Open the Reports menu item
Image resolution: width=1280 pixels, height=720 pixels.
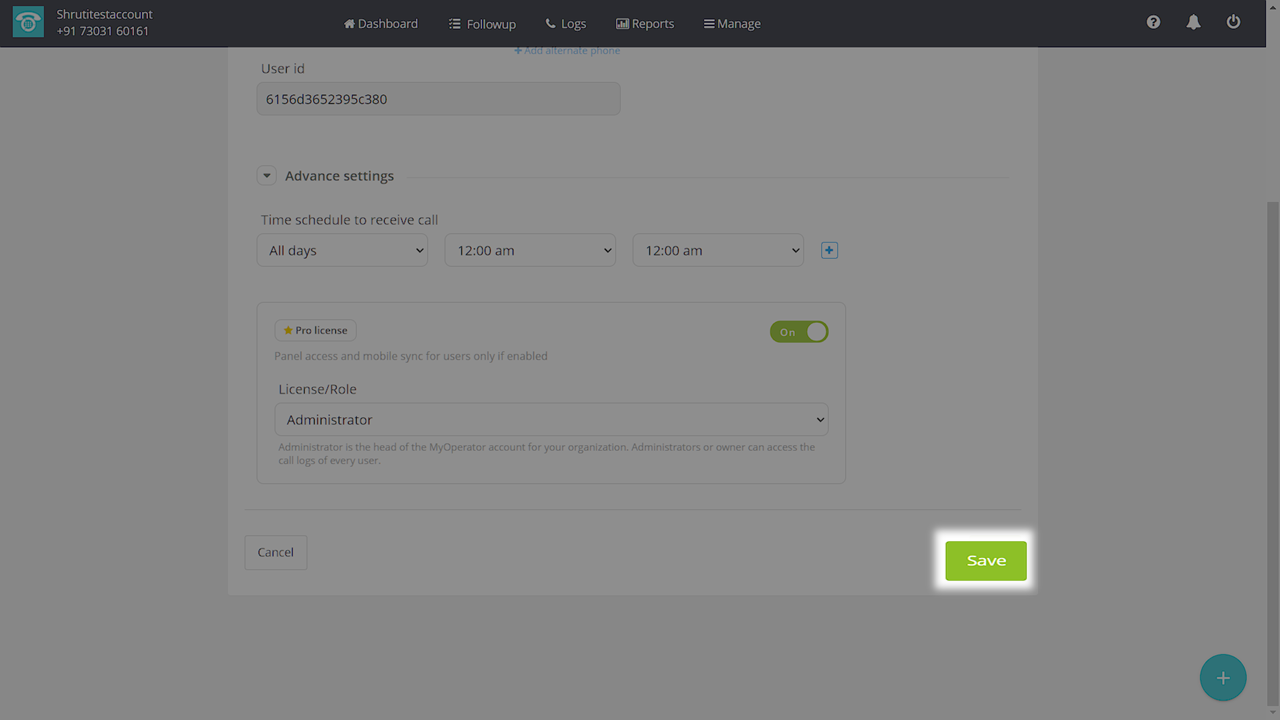645,23
